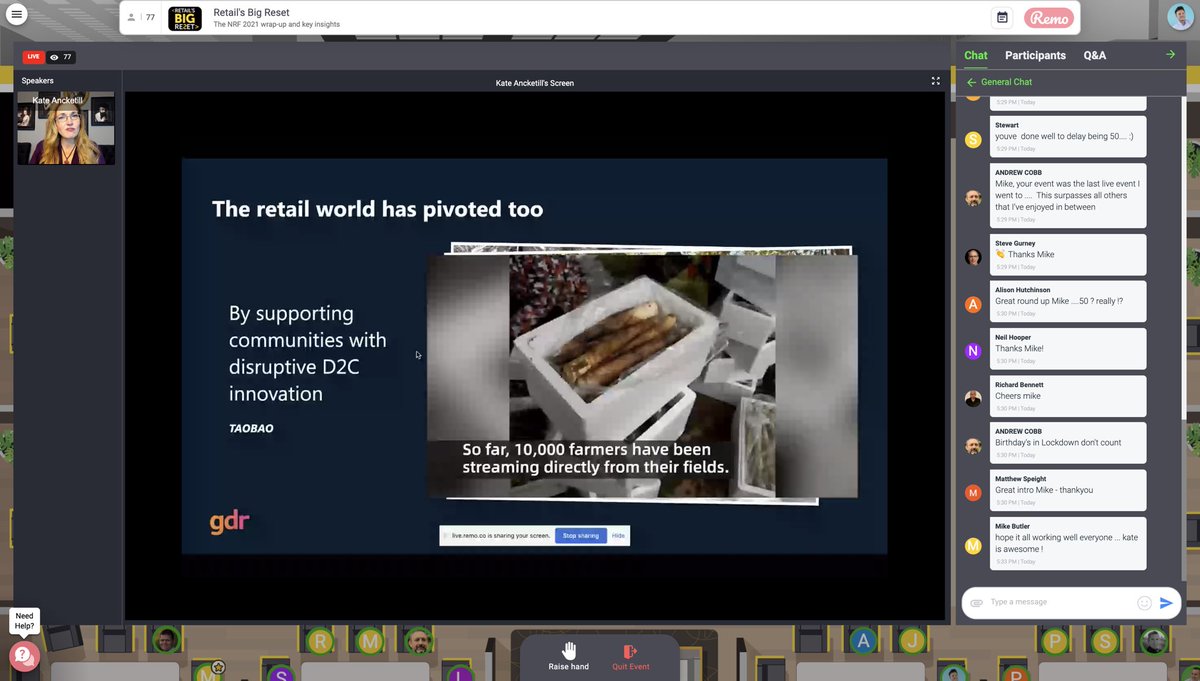Screen dimensions: 1200x681
Task: Switch to the Chat tab
Action: 975,55
